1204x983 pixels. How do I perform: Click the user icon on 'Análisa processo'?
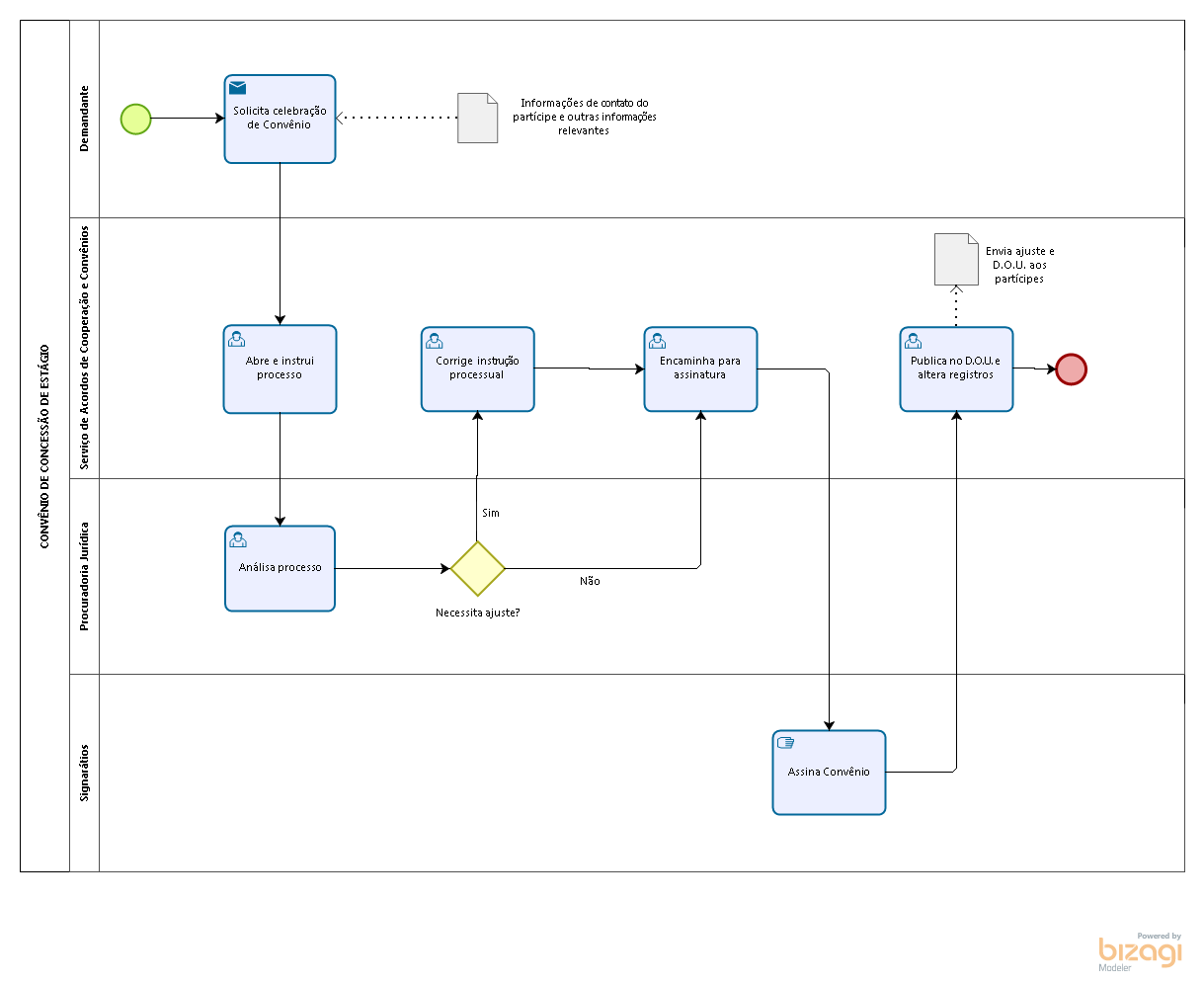(238, 539)
